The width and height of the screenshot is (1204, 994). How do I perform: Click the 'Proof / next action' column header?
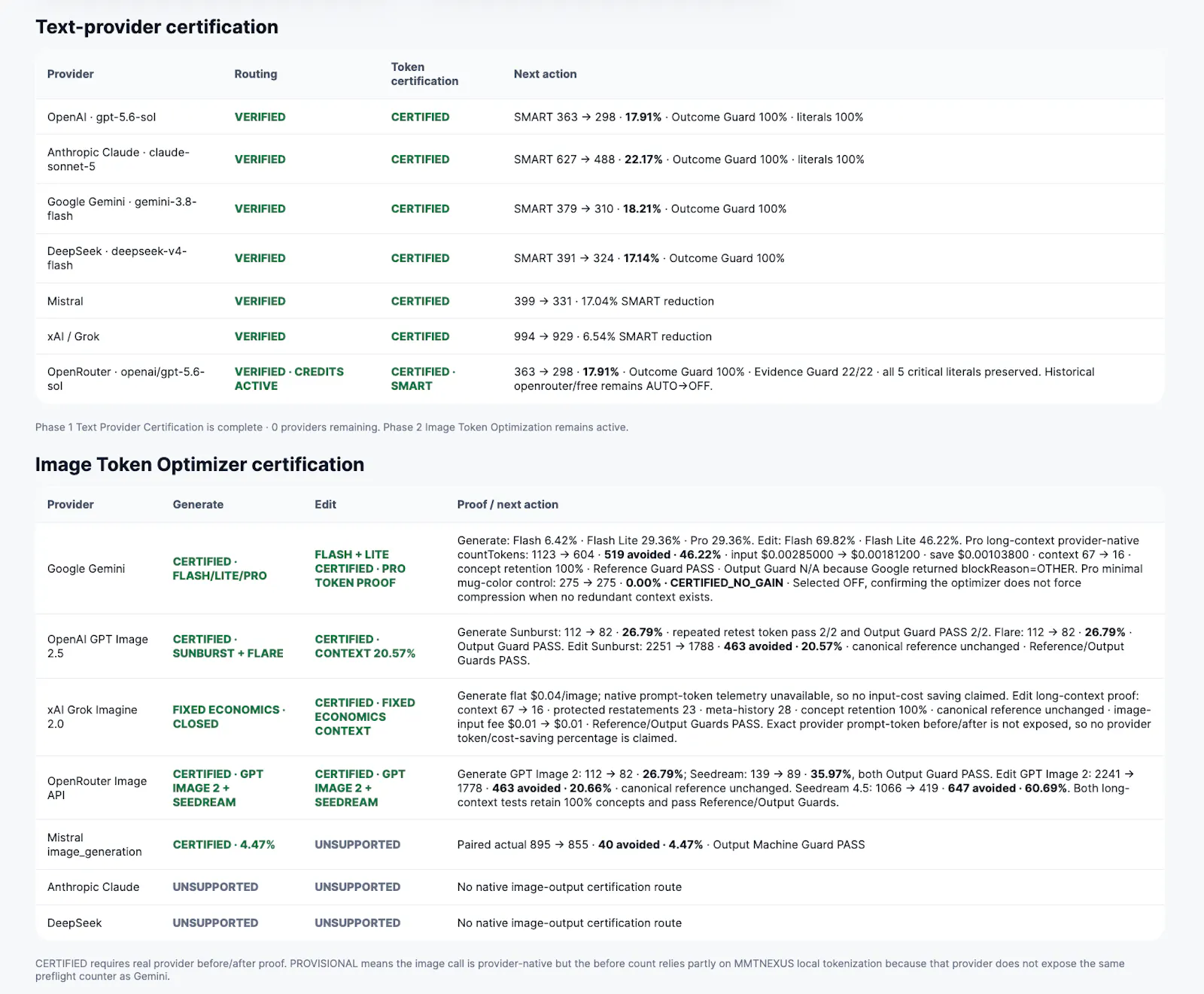click(508, 504)
